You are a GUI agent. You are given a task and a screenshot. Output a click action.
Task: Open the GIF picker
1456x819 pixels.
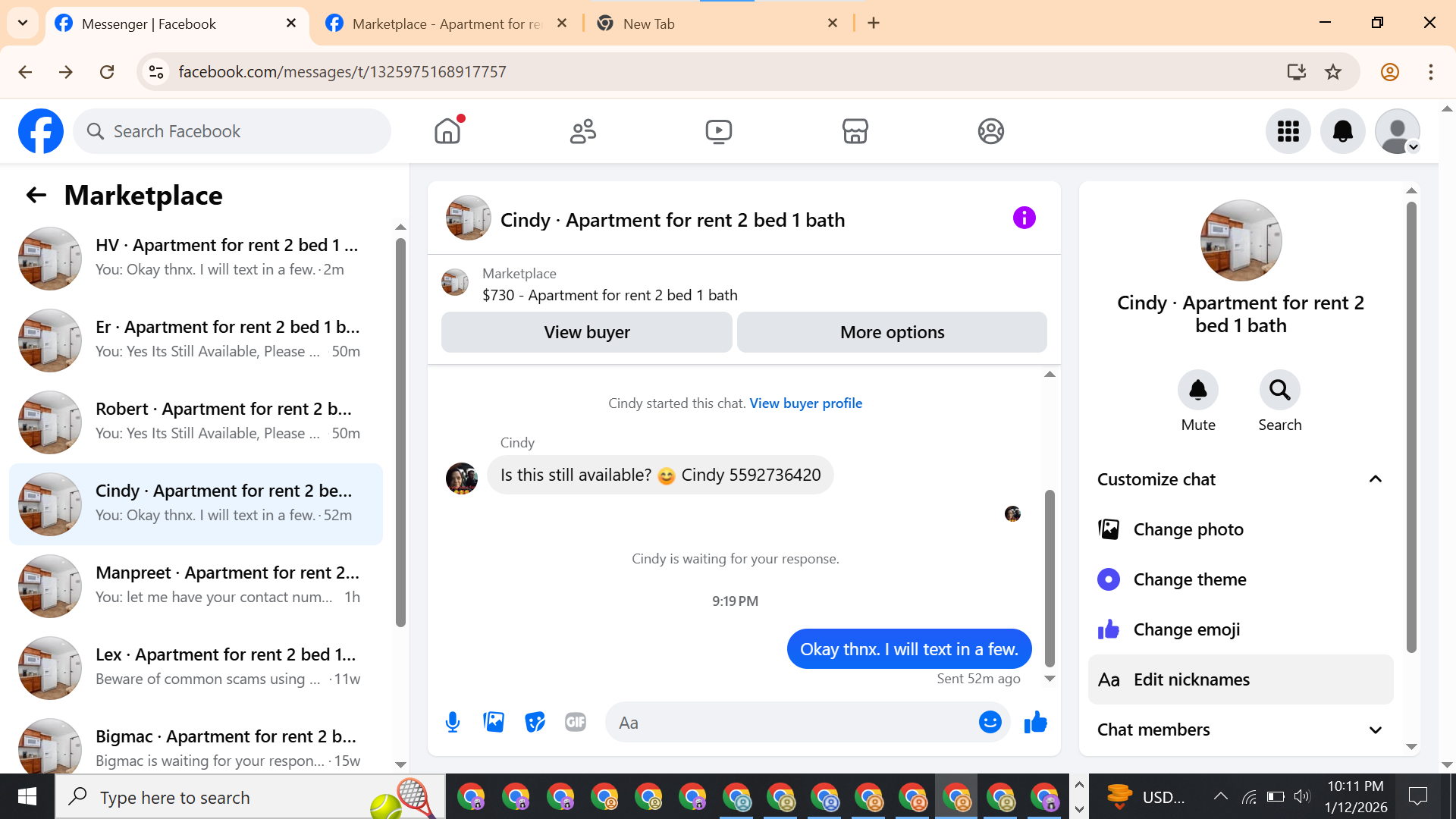[x=576, y=722]
